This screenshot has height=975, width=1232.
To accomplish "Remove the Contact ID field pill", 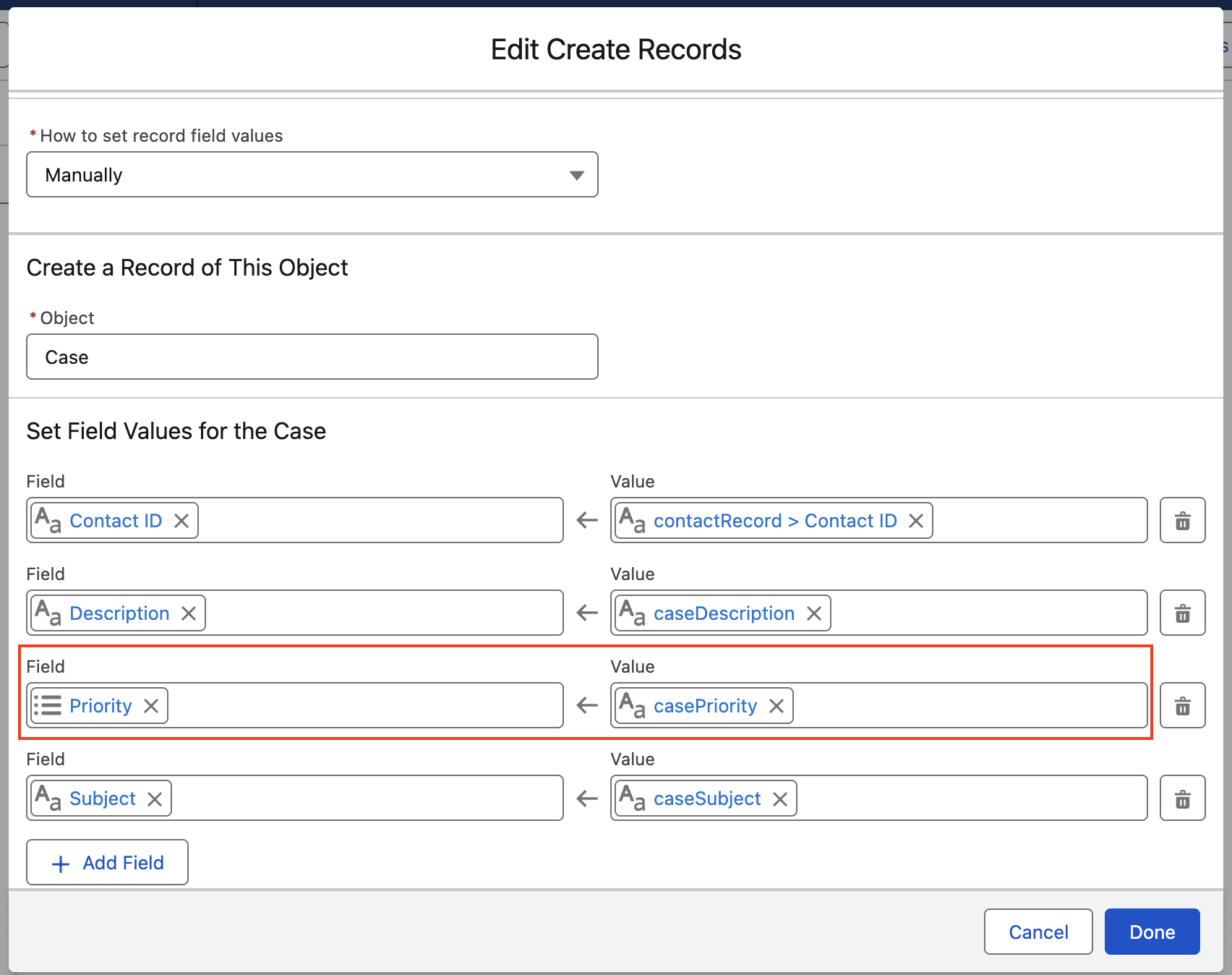I will 181,521.
